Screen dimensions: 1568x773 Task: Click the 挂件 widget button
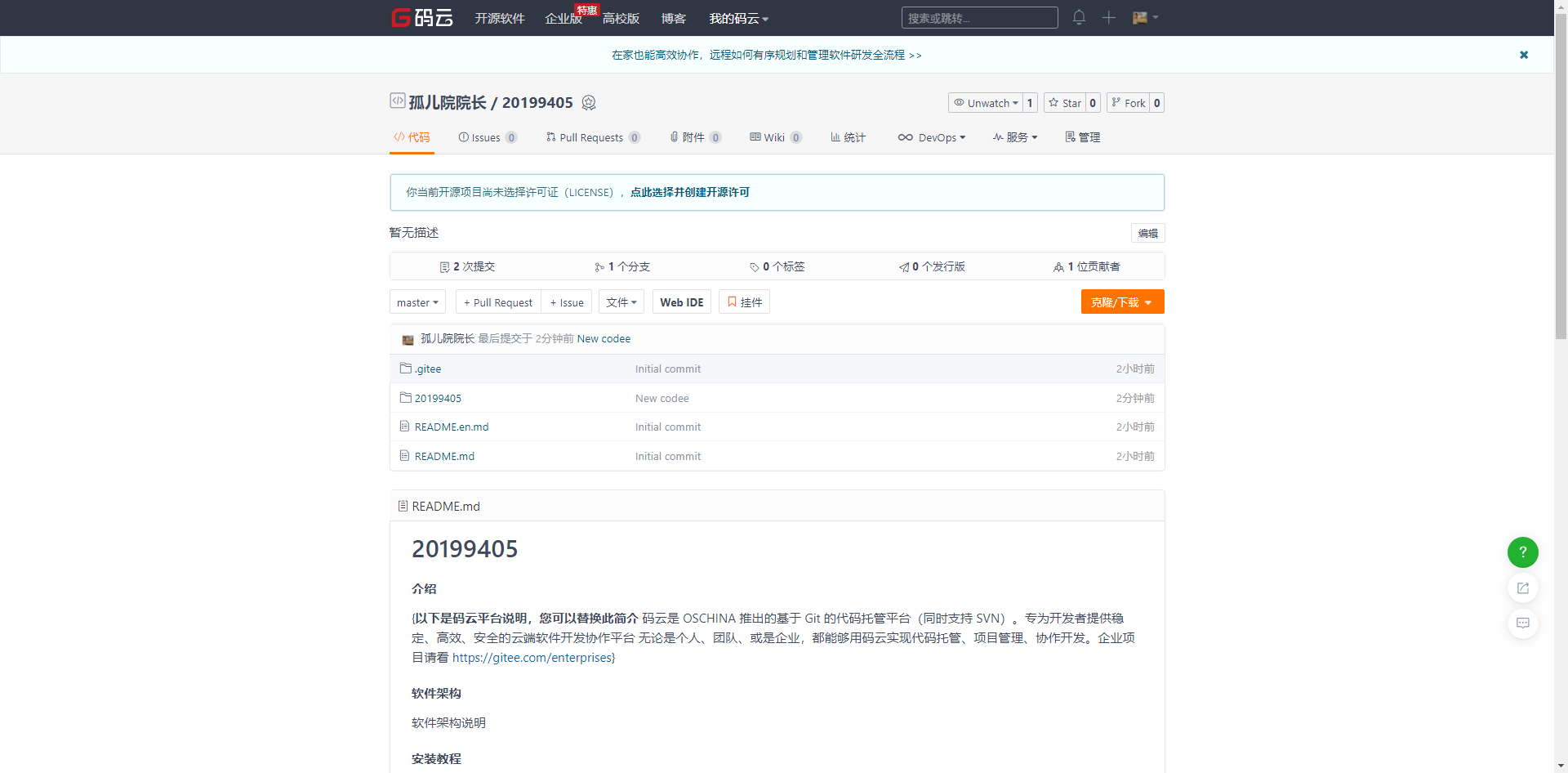[x=745, y=302]
